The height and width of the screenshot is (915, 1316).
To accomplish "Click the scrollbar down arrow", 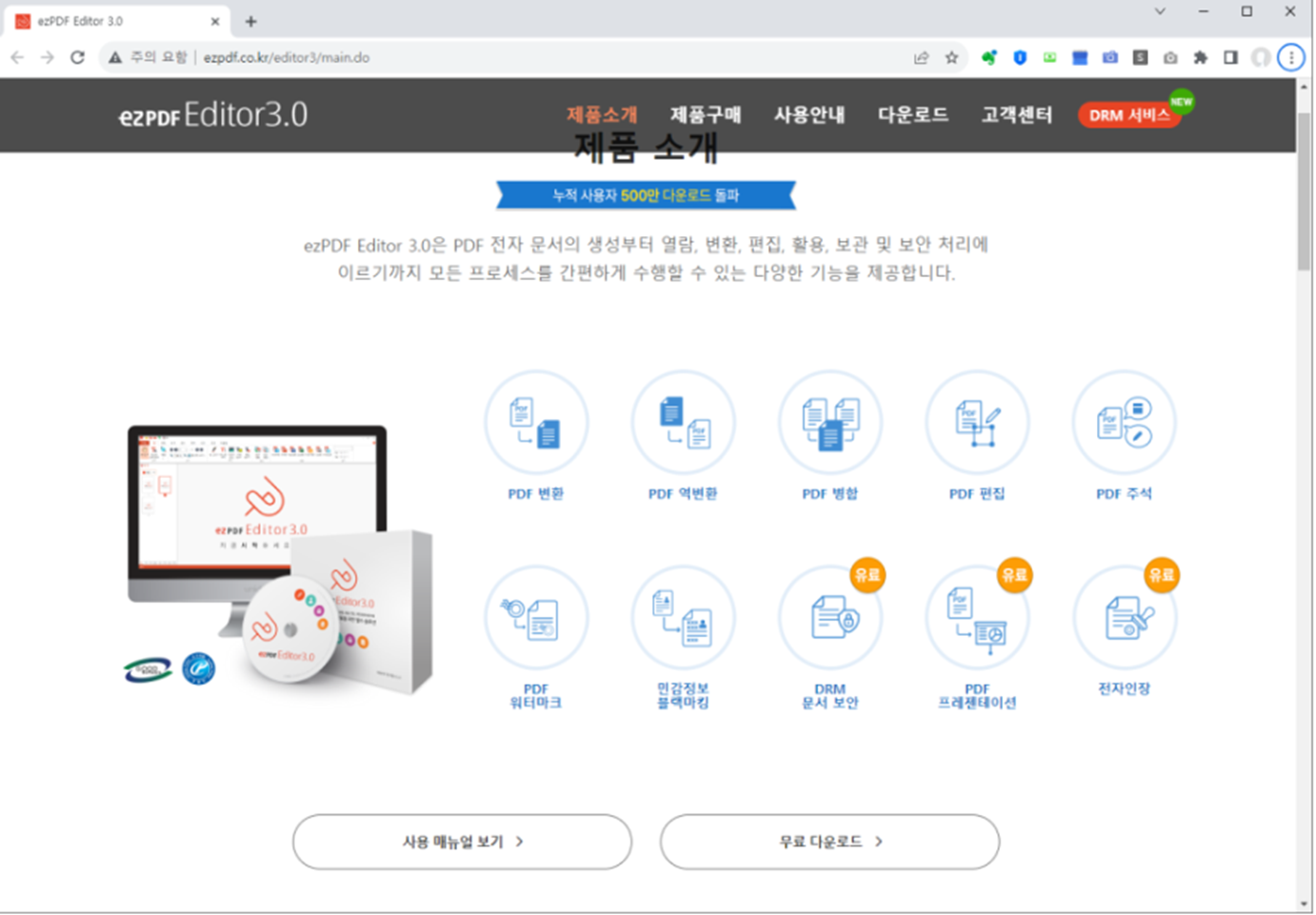I will click(1304, 904).
